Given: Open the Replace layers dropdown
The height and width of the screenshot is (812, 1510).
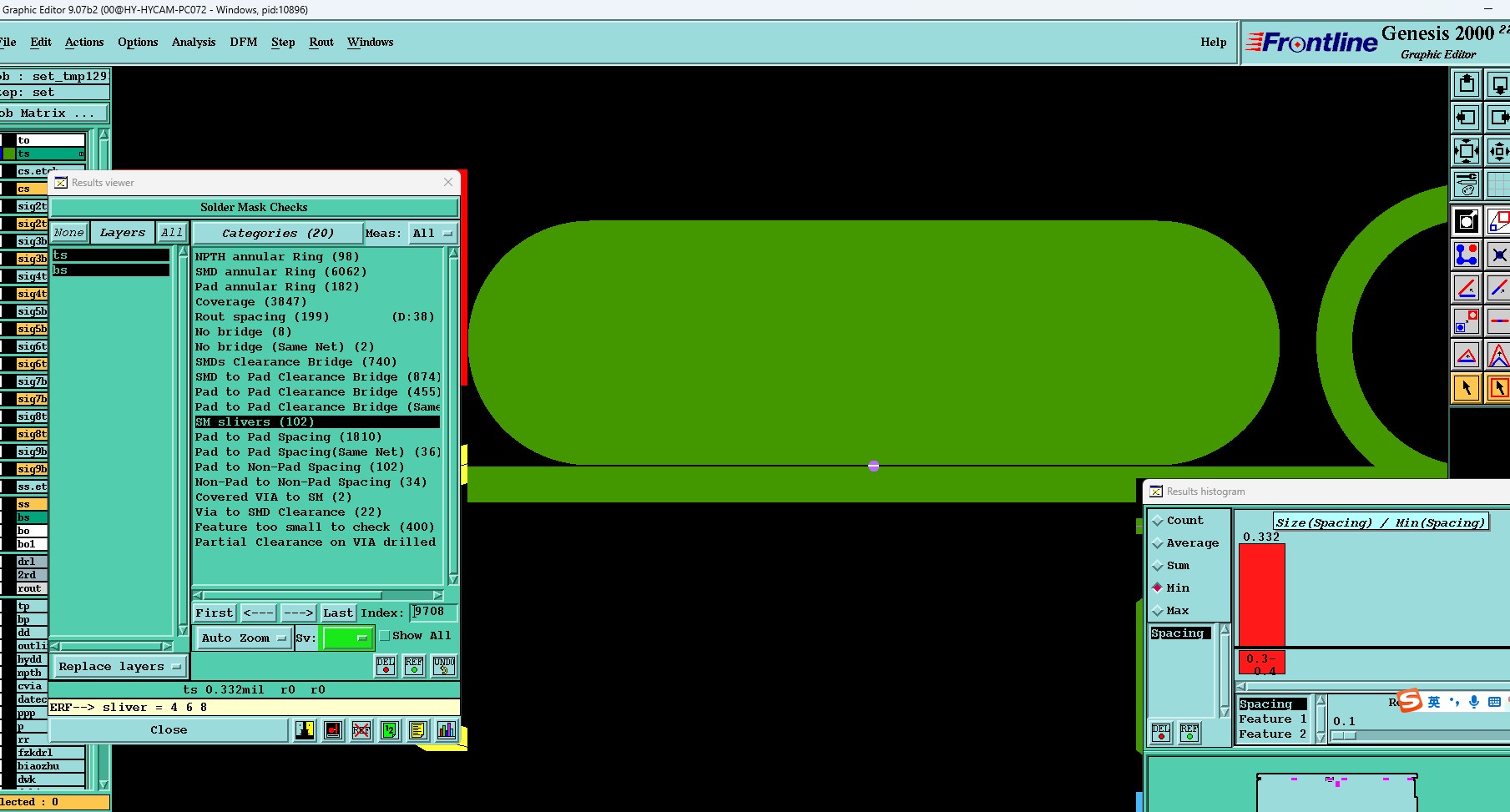Looking at the screenshot, I should pos(119,667).
